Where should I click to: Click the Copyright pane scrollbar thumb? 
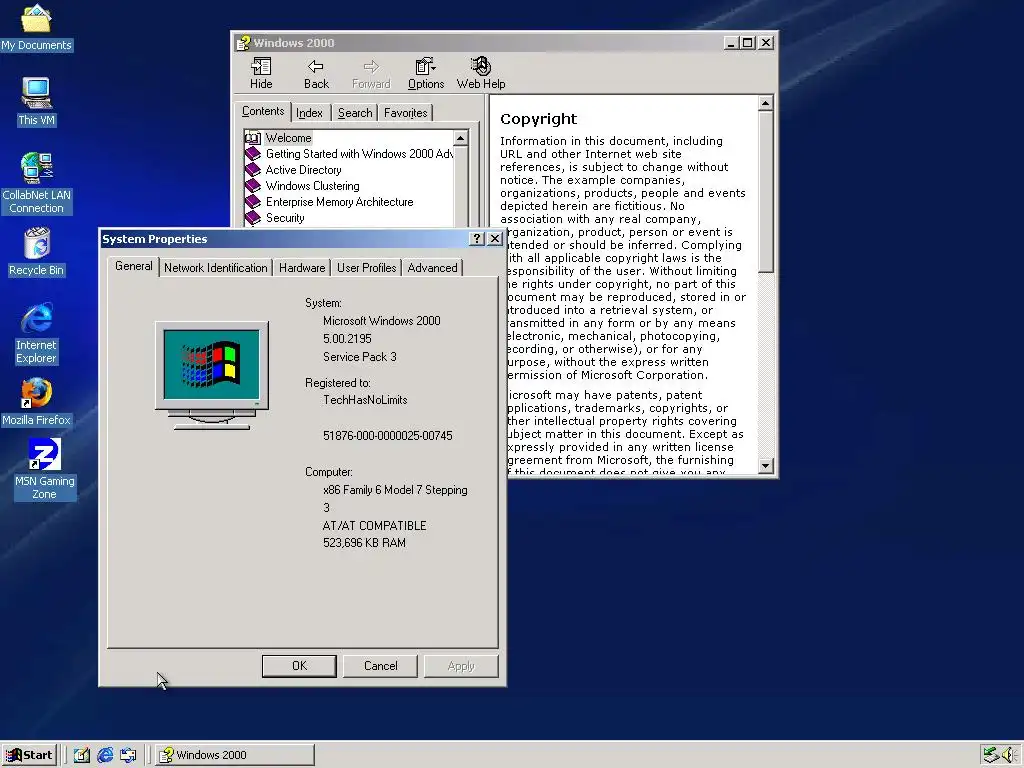(766, 191)
